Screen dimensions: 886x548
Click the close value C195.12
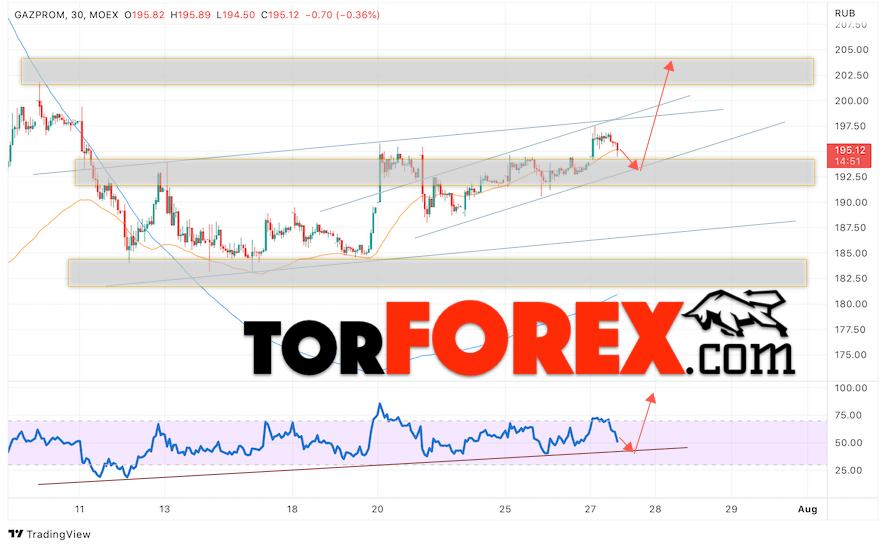pos(280,15)
